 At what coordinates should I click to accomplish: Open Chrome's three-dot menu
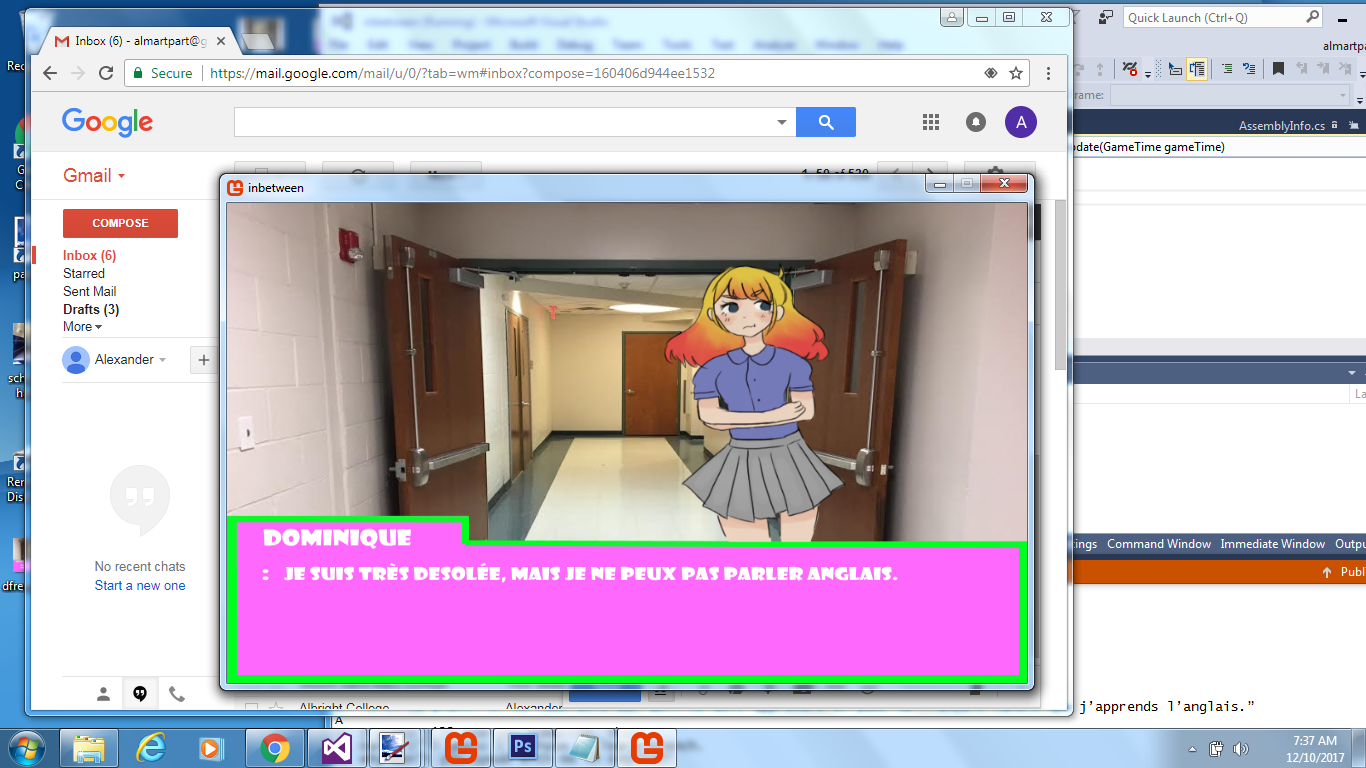pyautogui.click(x=1048, y=73)
